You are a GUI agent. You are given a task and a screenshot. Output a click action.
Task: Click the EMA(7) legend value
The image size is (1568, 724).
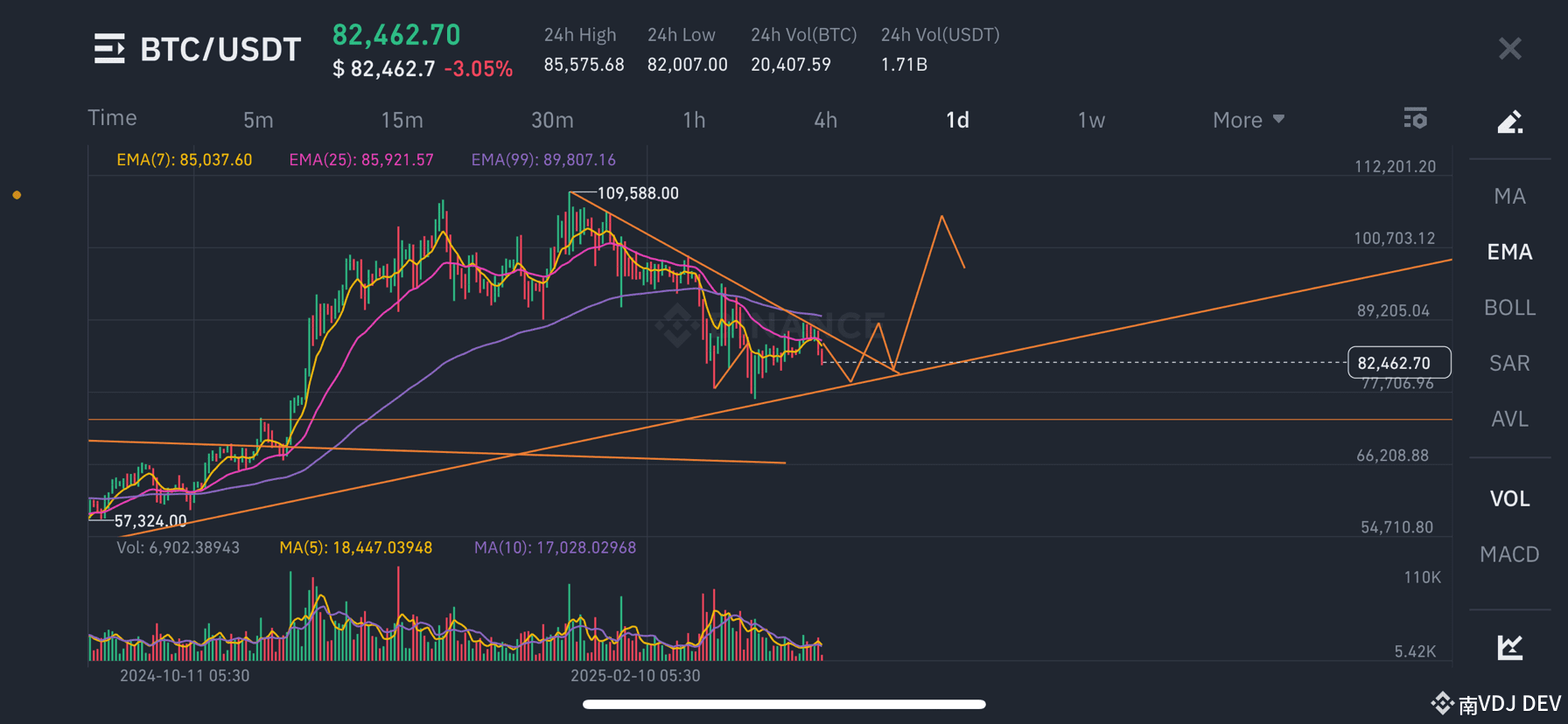coord(185,160)
